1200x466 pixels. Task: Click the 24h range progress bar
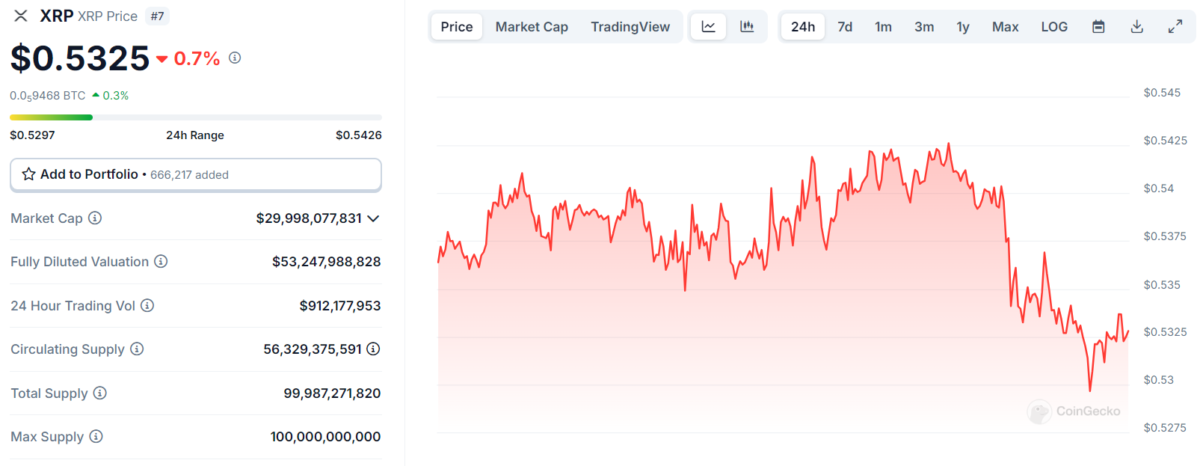click(x=195, y=117)
